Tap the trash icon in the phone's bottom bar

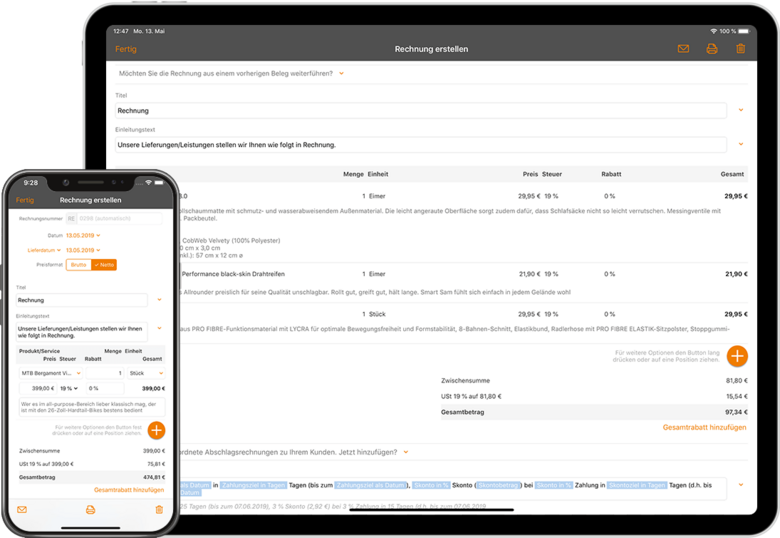tap(158, 509)
